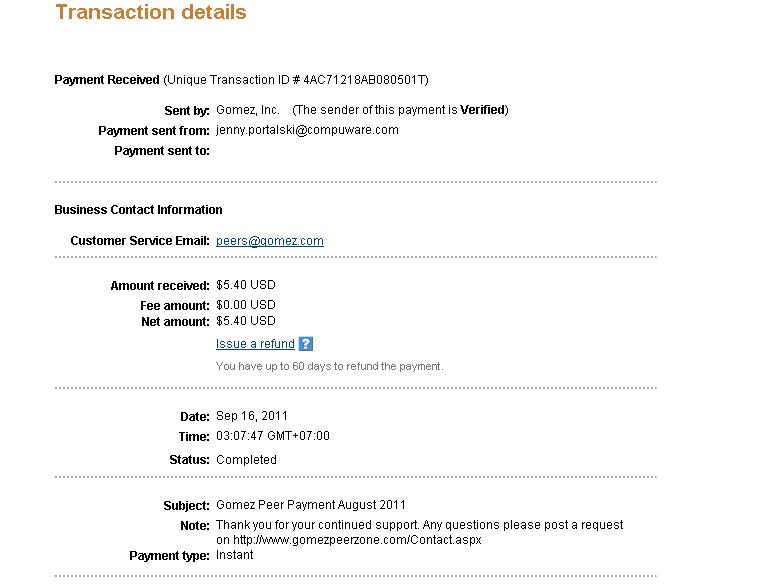Click the help icon beside Issue a refund
Screen dimensions: 763x588
point(306,344)
